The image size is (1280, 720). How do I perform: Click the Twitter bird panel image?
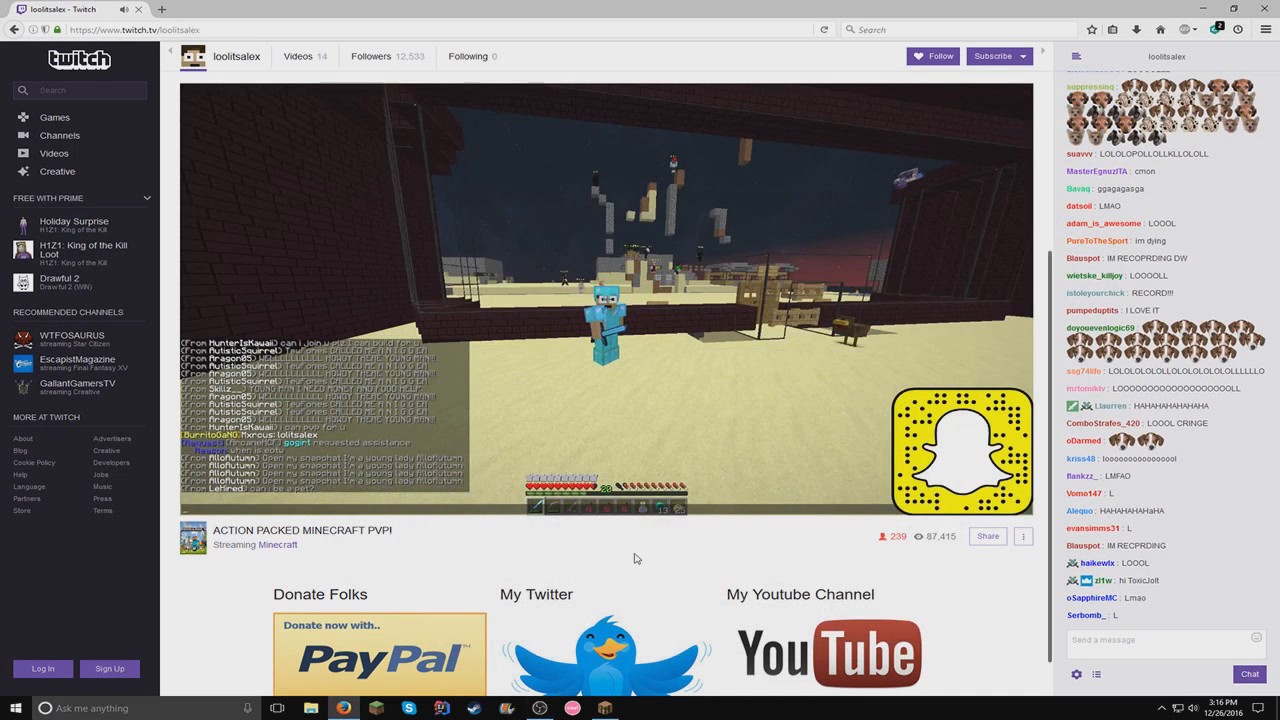click(x=606, y=654)
